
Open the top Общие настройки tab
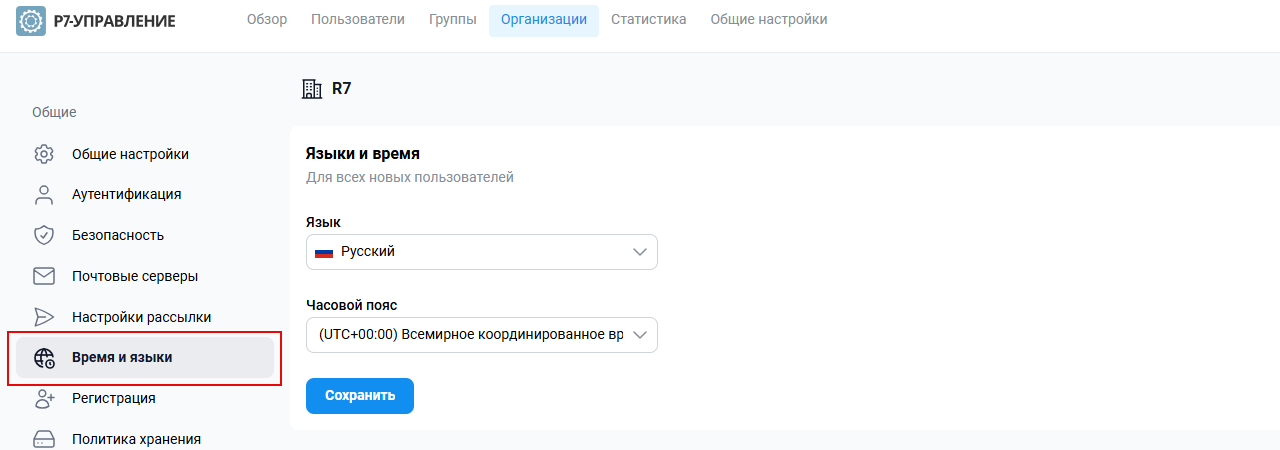pos(769,20)
